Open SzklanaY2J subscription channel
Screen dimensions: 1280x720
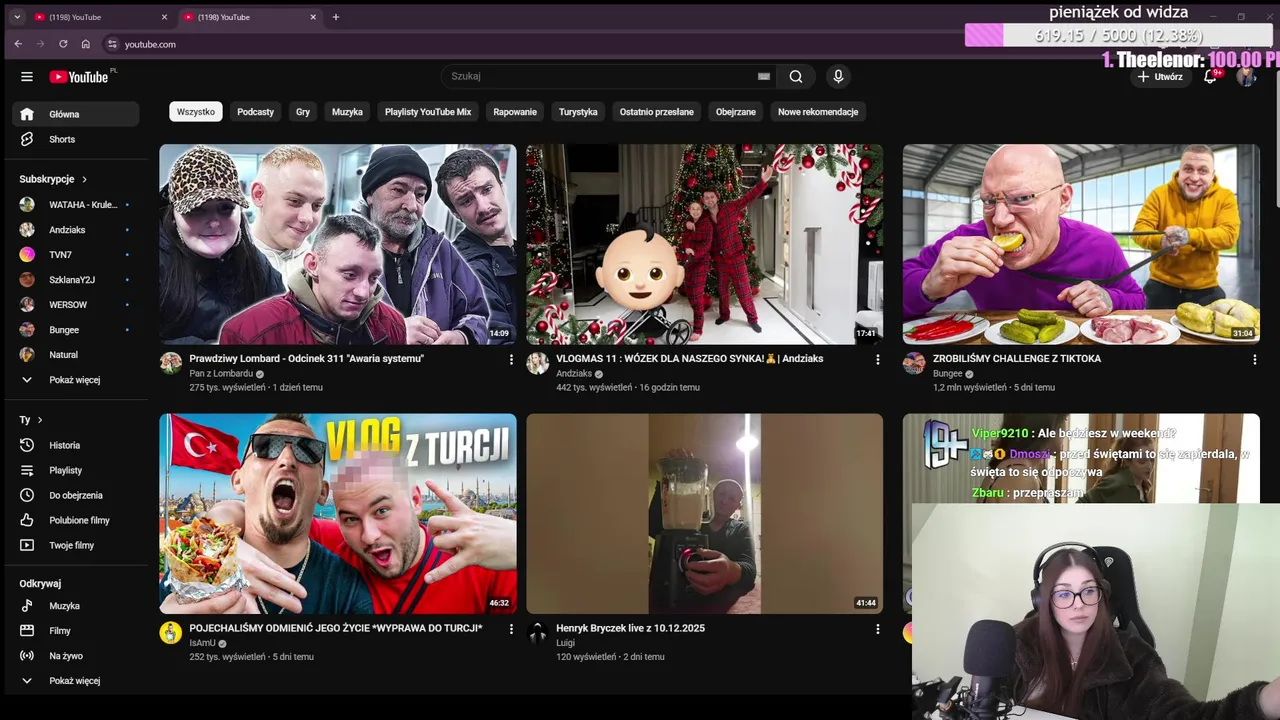[76, 280]
